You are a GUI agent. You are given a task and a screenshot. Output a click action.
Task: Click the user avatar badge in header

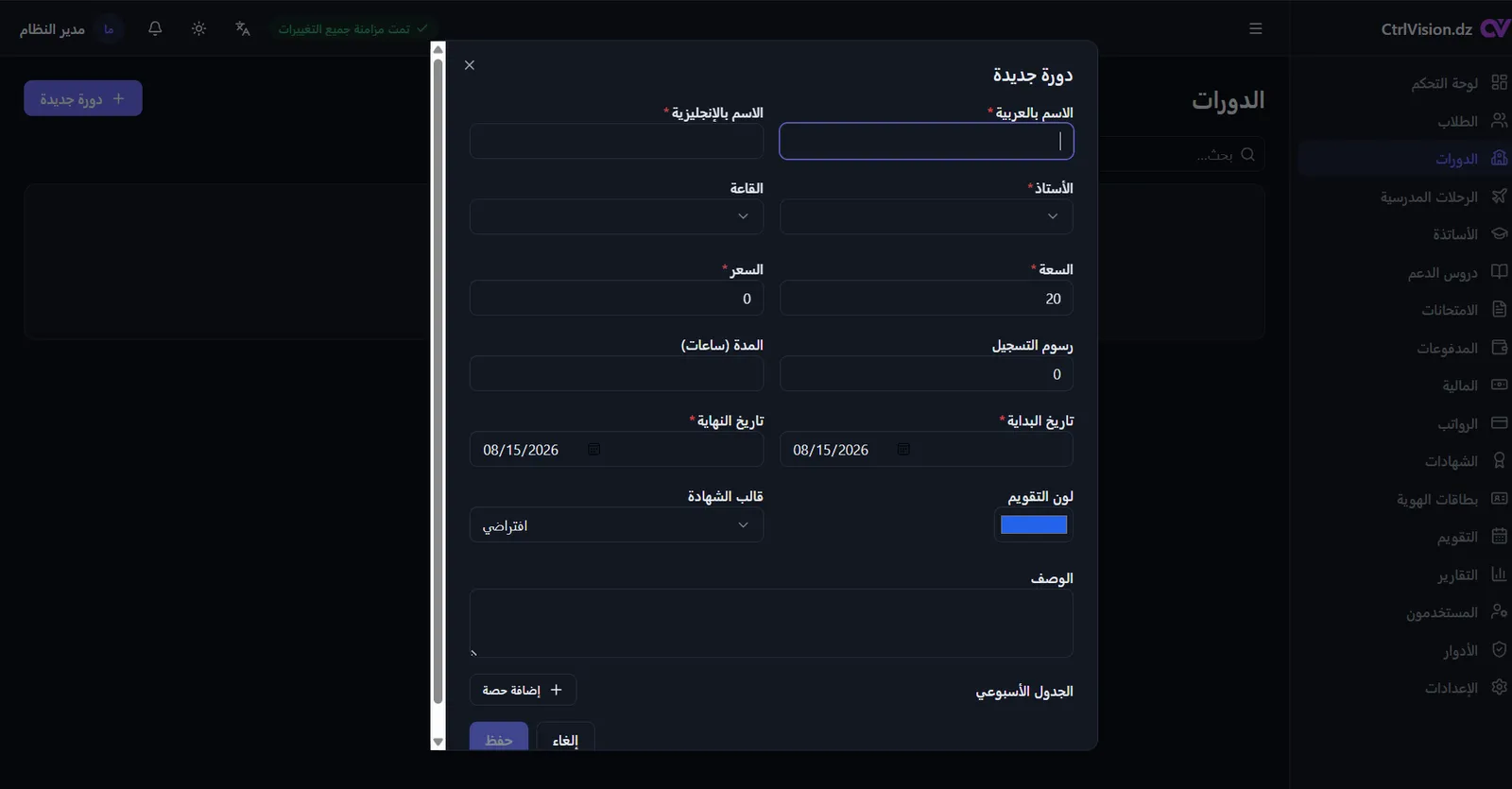[x=109, y=29]
